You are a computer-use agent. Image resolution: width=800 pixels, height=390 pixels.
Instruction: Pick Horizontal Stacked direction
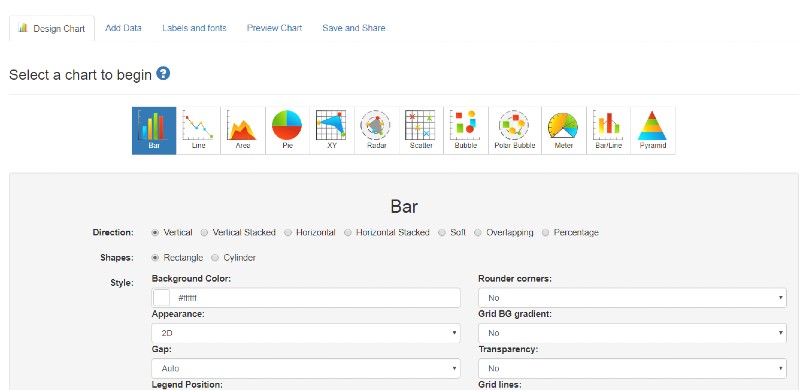click(348, 233)
